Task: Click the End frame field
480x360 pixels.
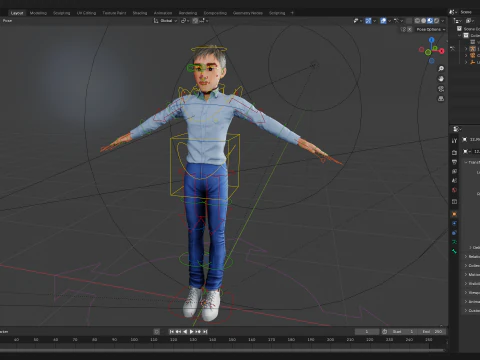Action: [433, 331]
